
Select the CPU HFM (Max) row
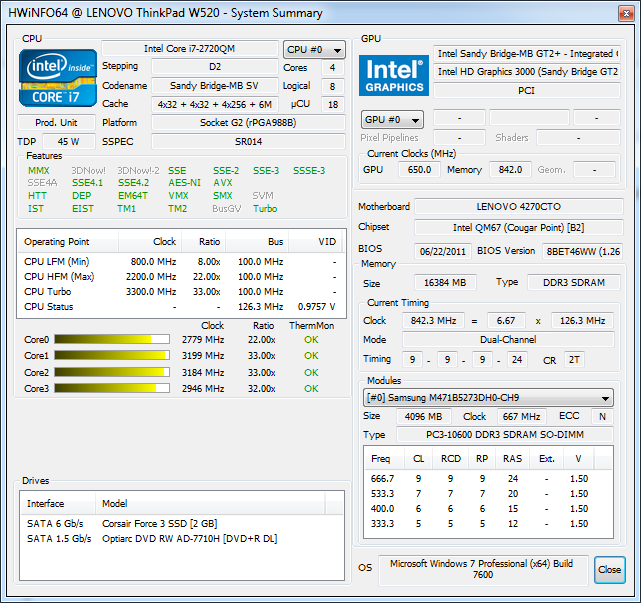tap(181, 277)
